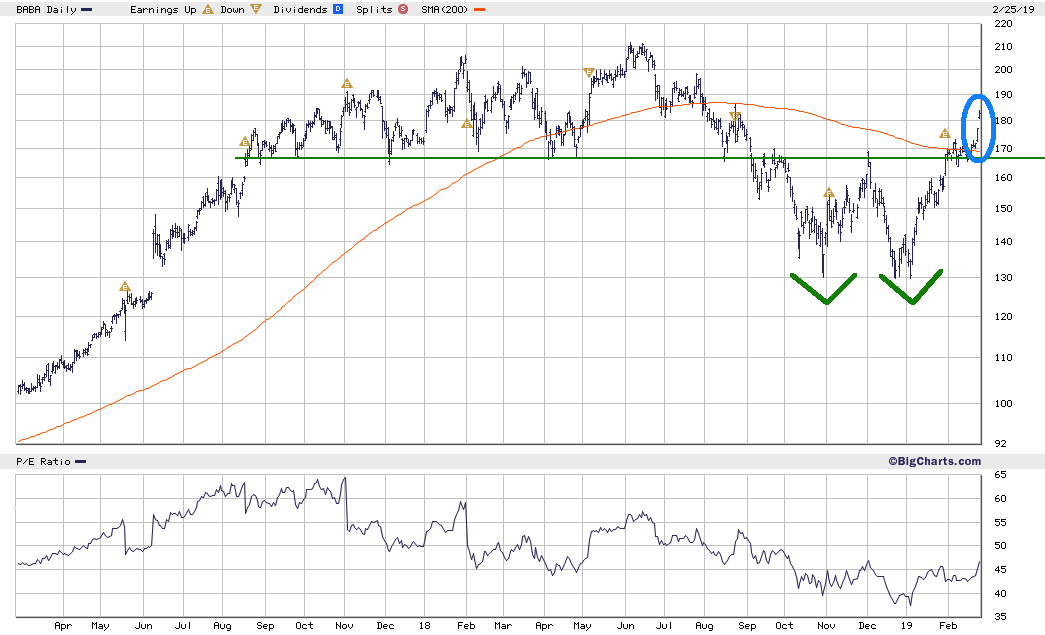
Task: Select the November 2017 earnings marker
Action: tap(347, 84)
